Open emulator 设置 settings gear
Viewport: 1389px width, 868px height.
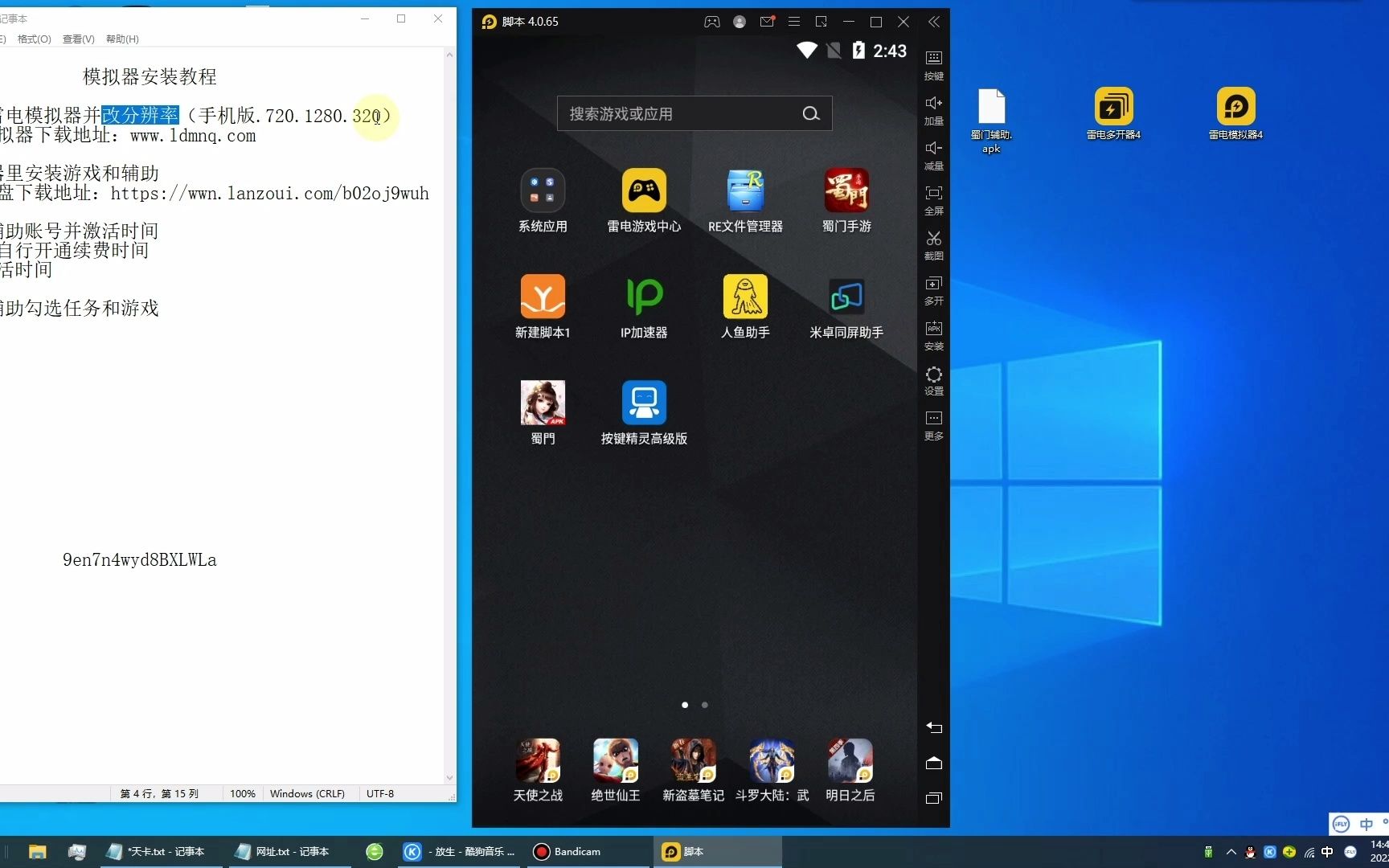[x=933, y=380]
